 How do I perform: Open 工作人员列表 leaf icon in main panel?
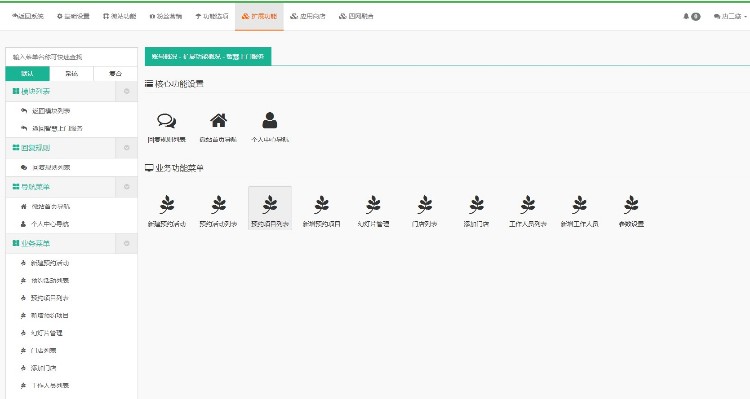click(528, 205)
